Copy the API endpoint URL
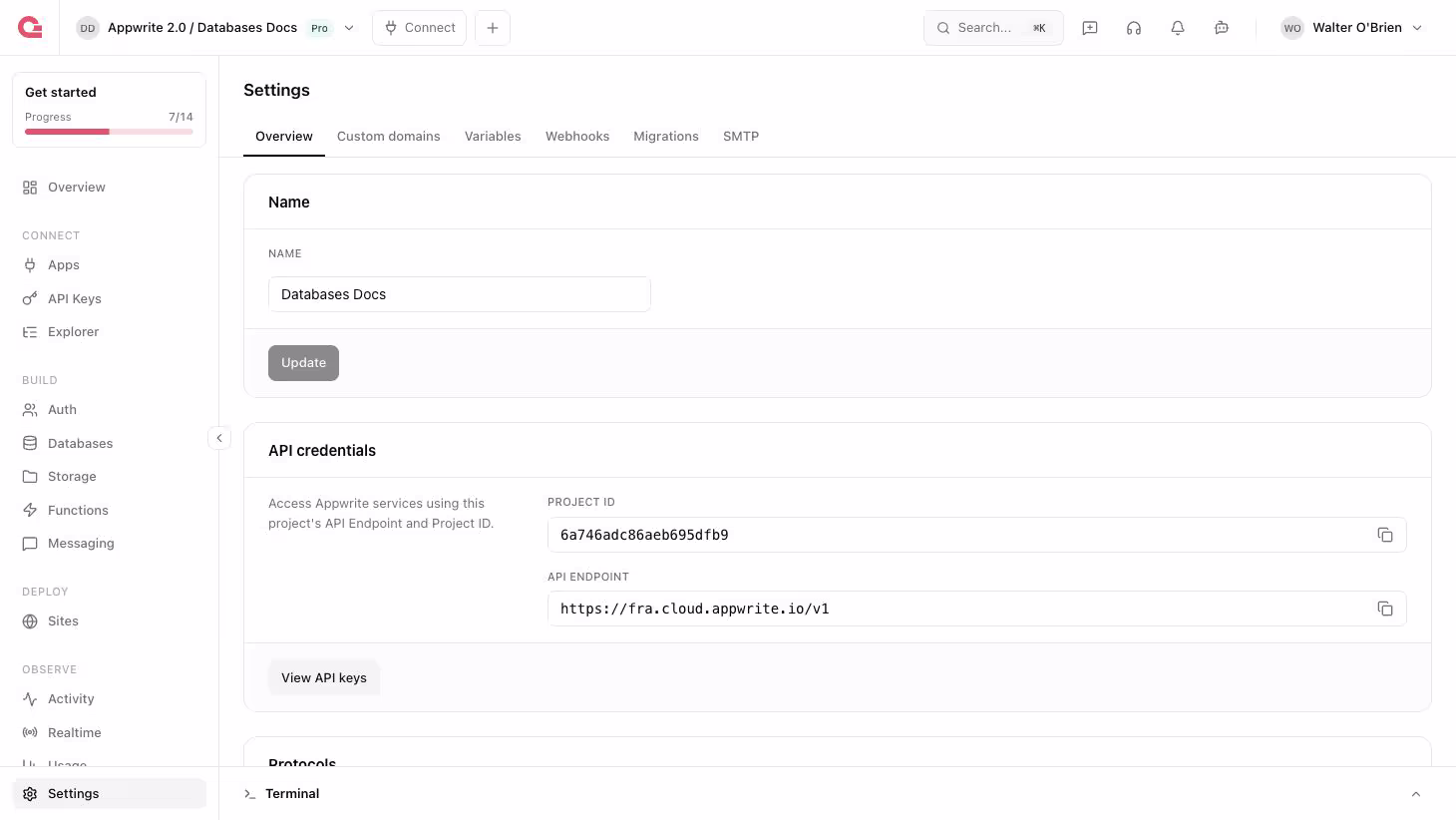This screenshot has width=1456, height=820. (1385, 609)
